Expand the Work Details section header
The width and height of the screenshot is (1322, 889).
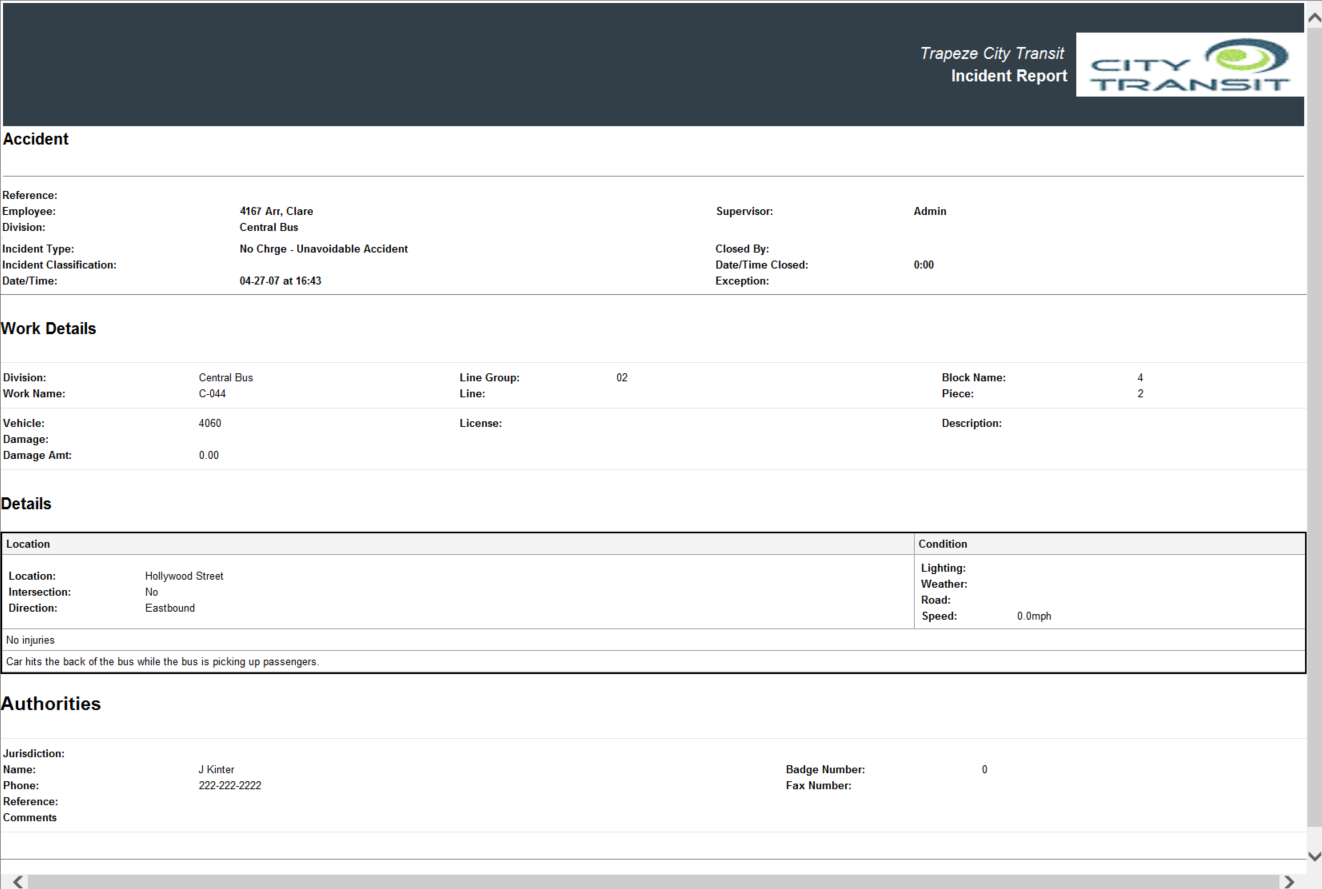49,328
